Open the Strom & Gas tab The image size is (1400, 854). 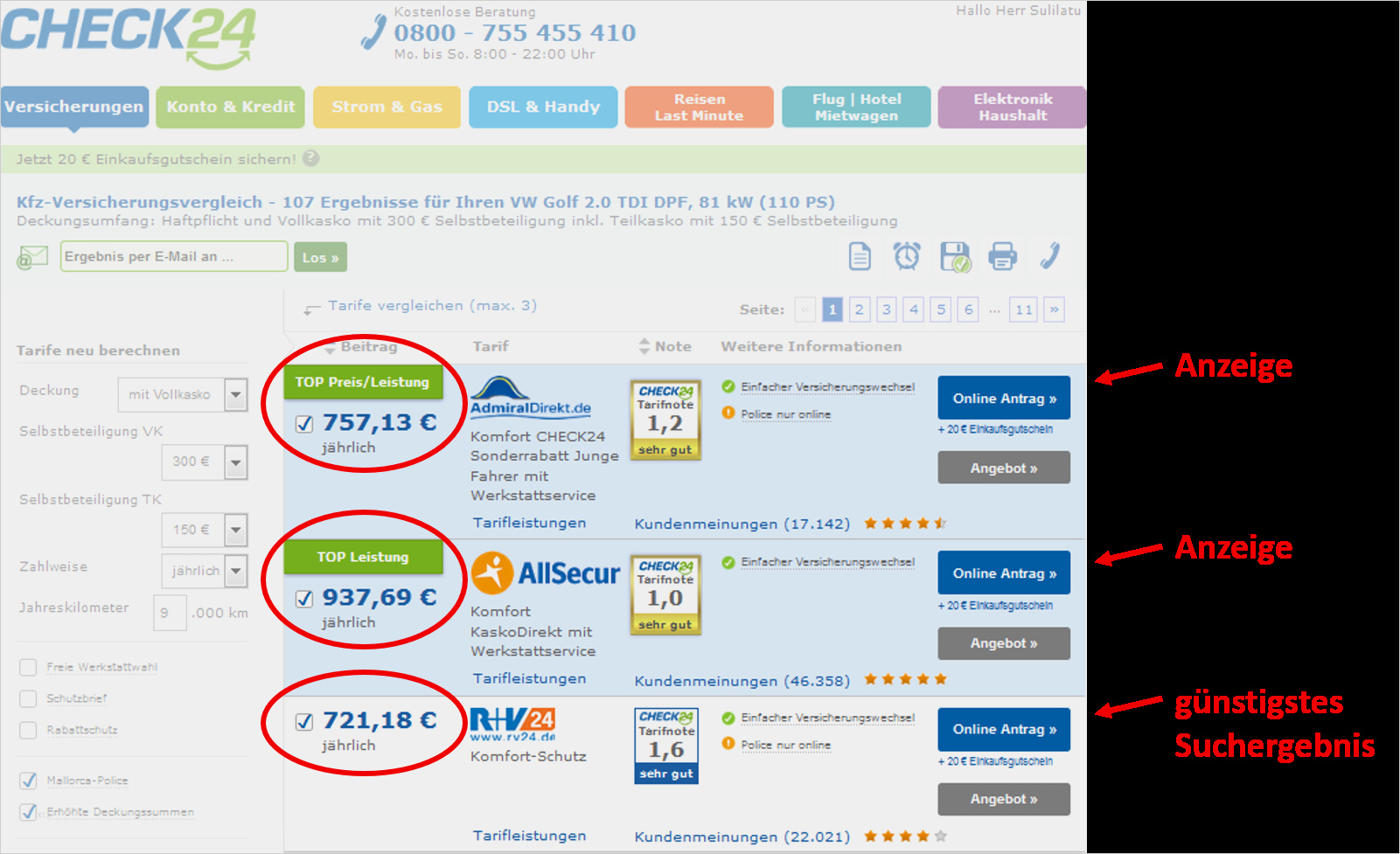click(x=387, y=107)
